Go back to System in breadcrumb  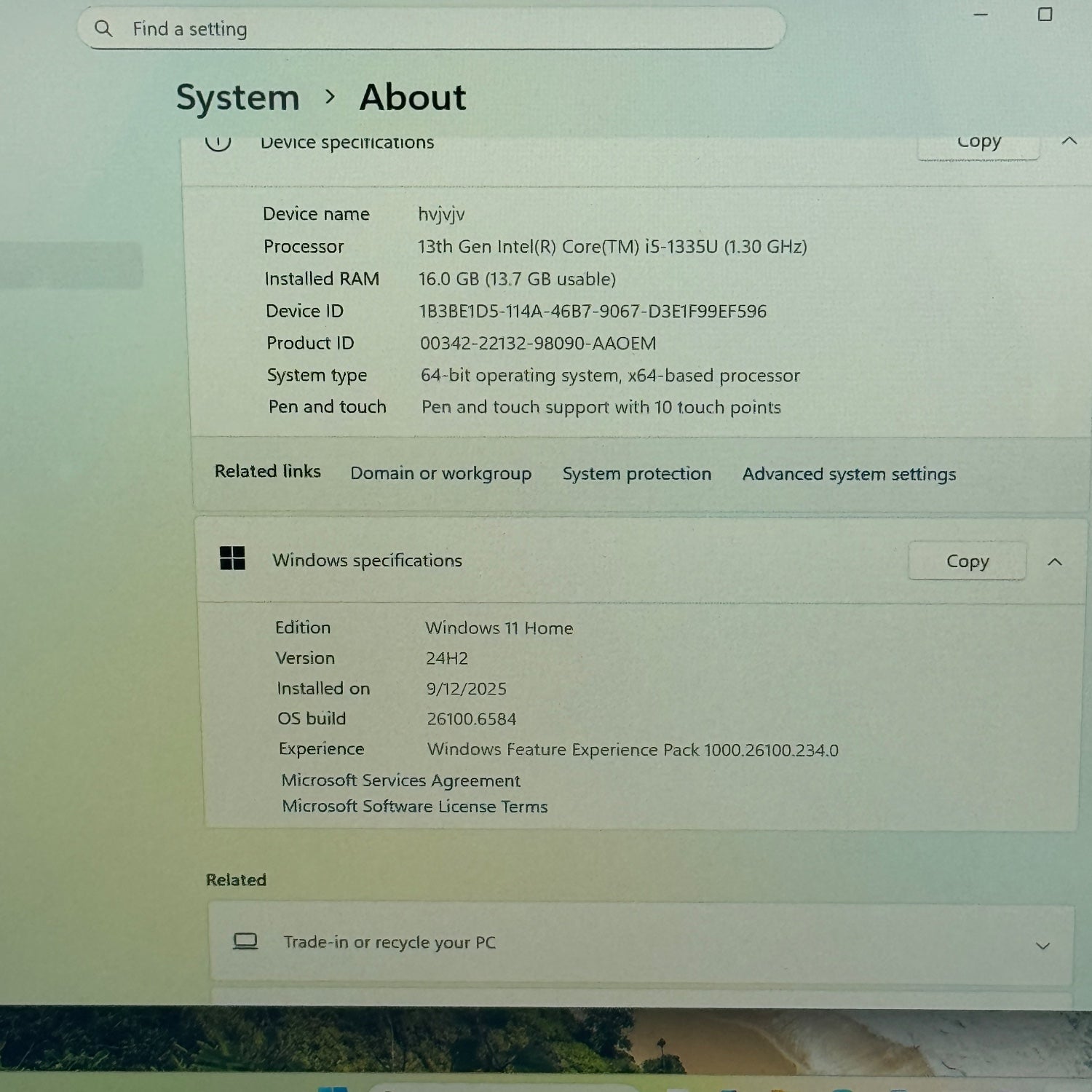[x=237, y=98]
